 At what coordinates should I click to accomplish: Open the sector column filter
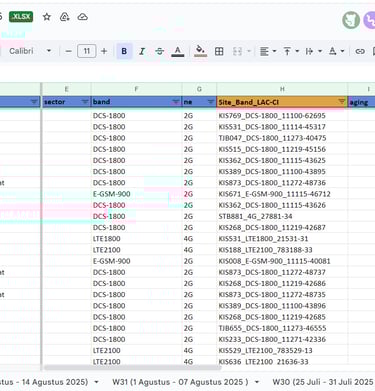(x=85, y=102)
